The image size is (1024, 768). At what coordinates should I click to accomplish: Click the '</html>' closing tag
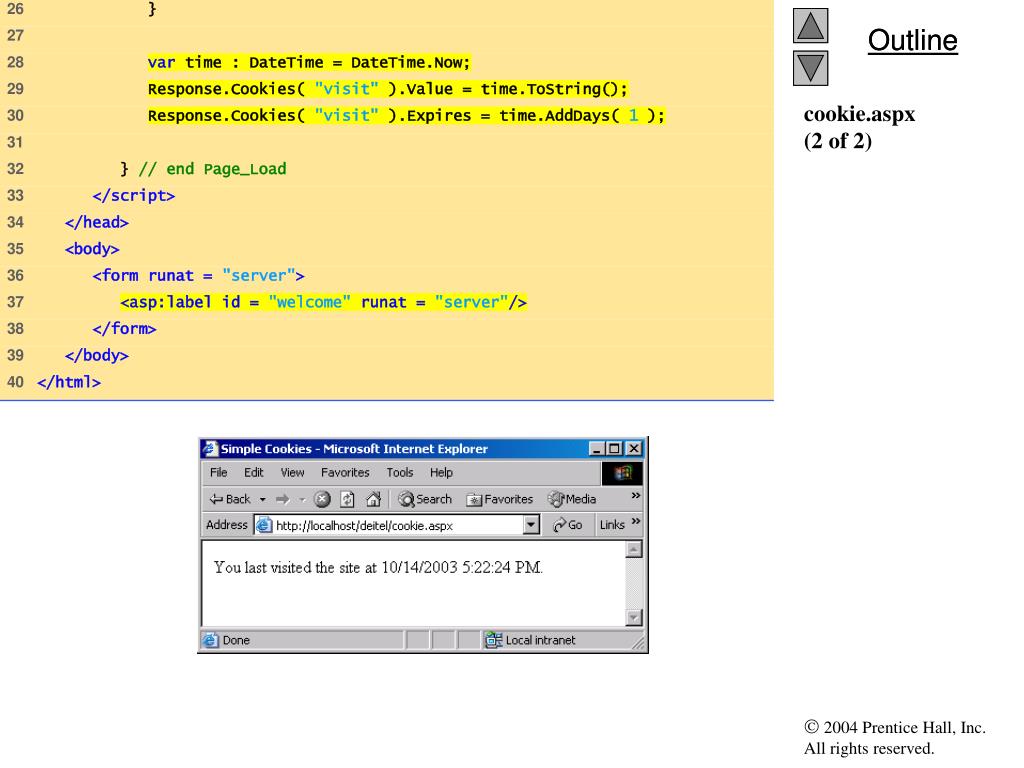[x=69, y=383]
